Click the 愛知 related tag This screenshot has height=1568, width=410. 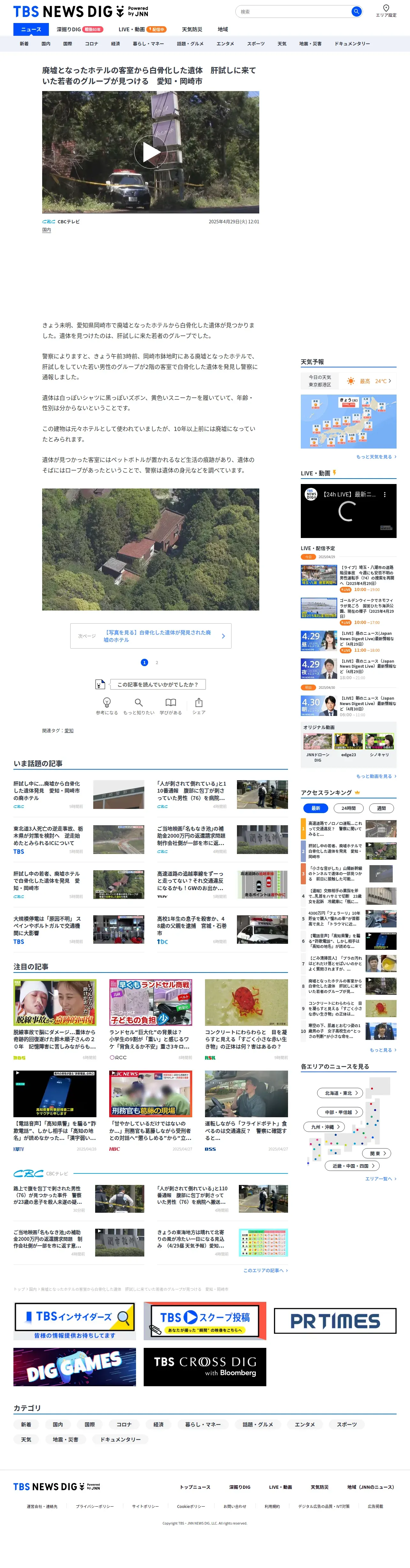click(x=69, y=730)
